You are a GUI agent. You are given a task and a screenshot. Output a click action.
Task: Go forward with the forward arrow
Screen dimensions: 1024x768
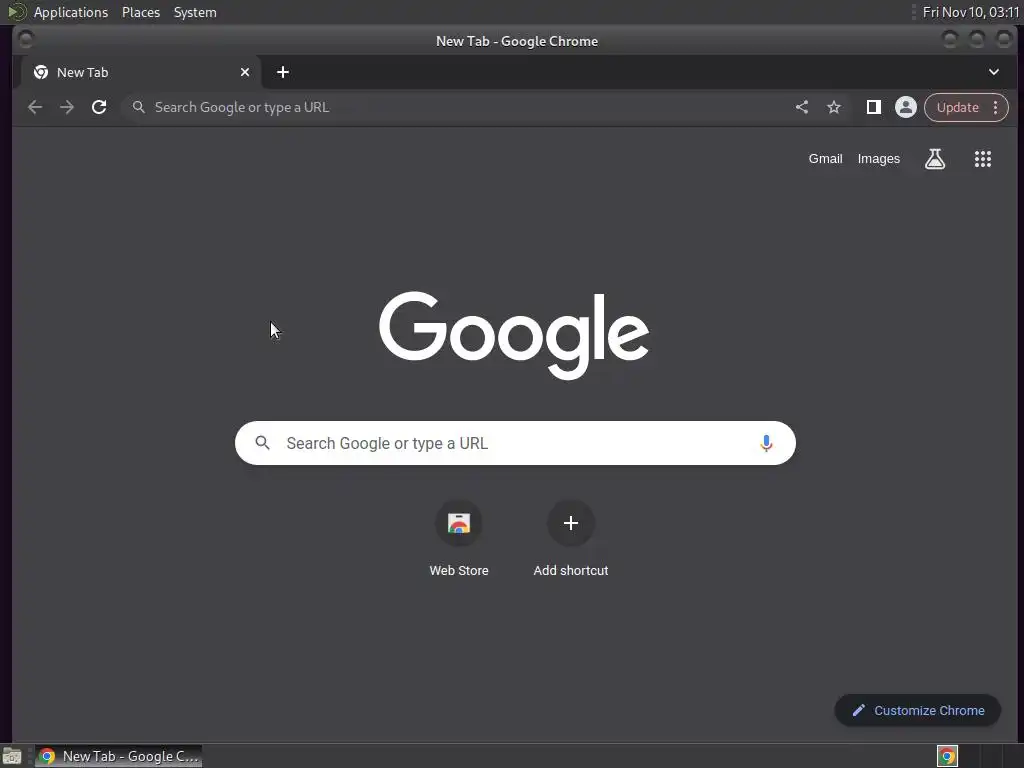point(67,107)
